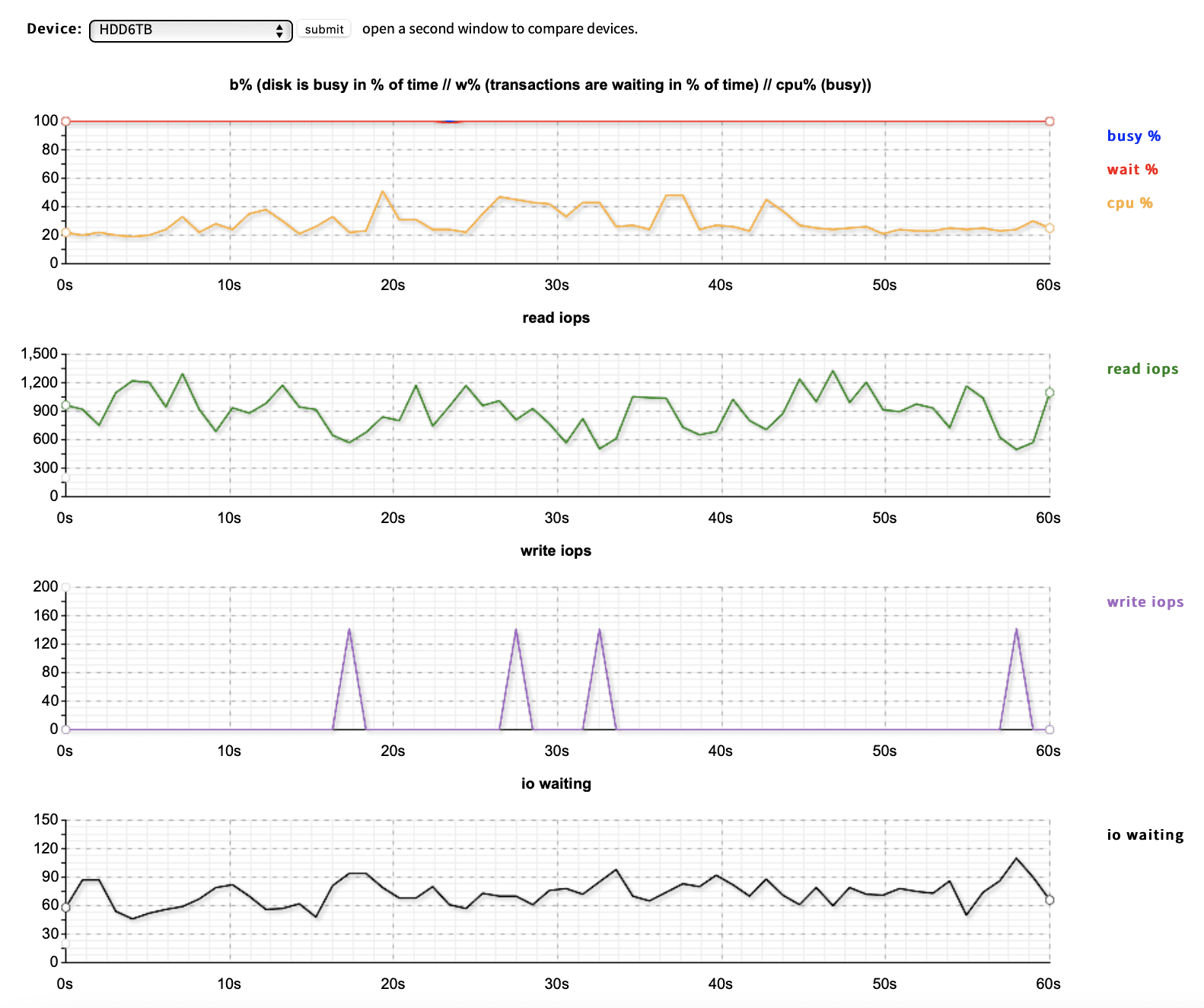The image size is (1204, 1008).
Task: Click the submit button
Action: click(x=324, y=29)
